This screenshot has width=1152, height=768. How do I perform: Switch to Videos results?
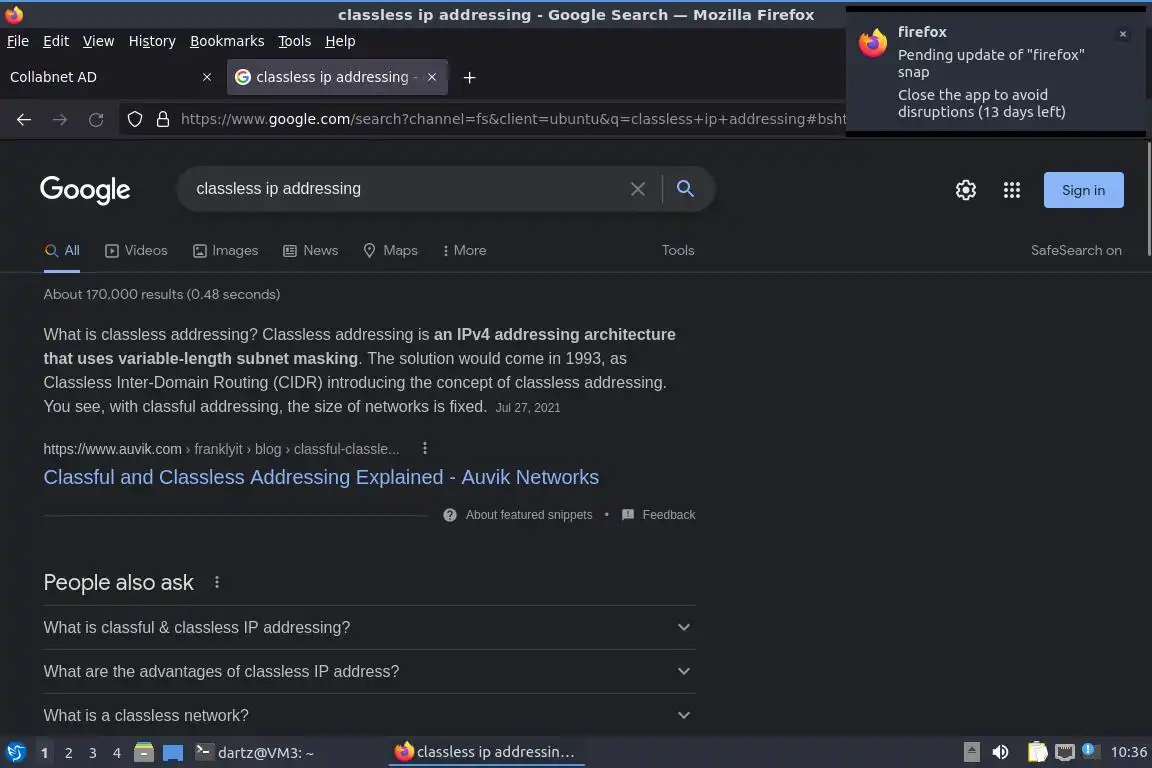136,251
